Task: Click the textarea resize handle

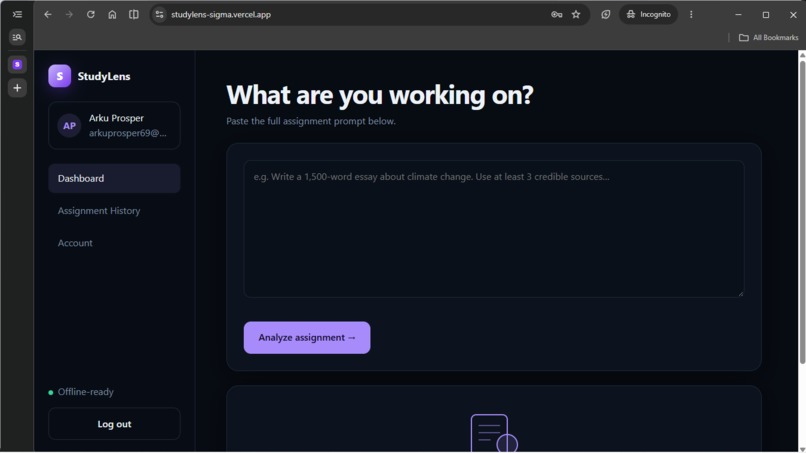Action: [741, 294]
